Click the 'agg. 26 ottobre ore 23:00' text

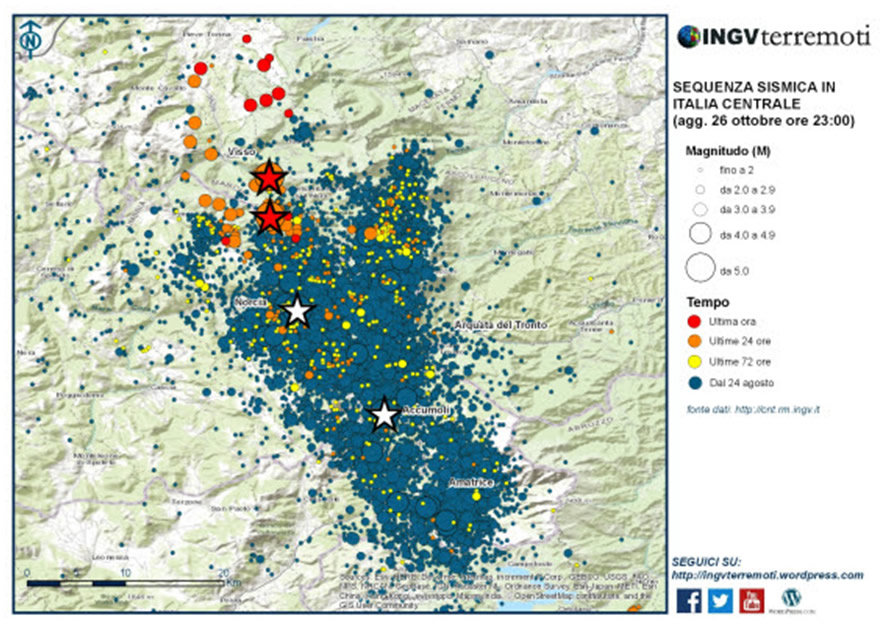pyautogui.click(x=764, y=121)
